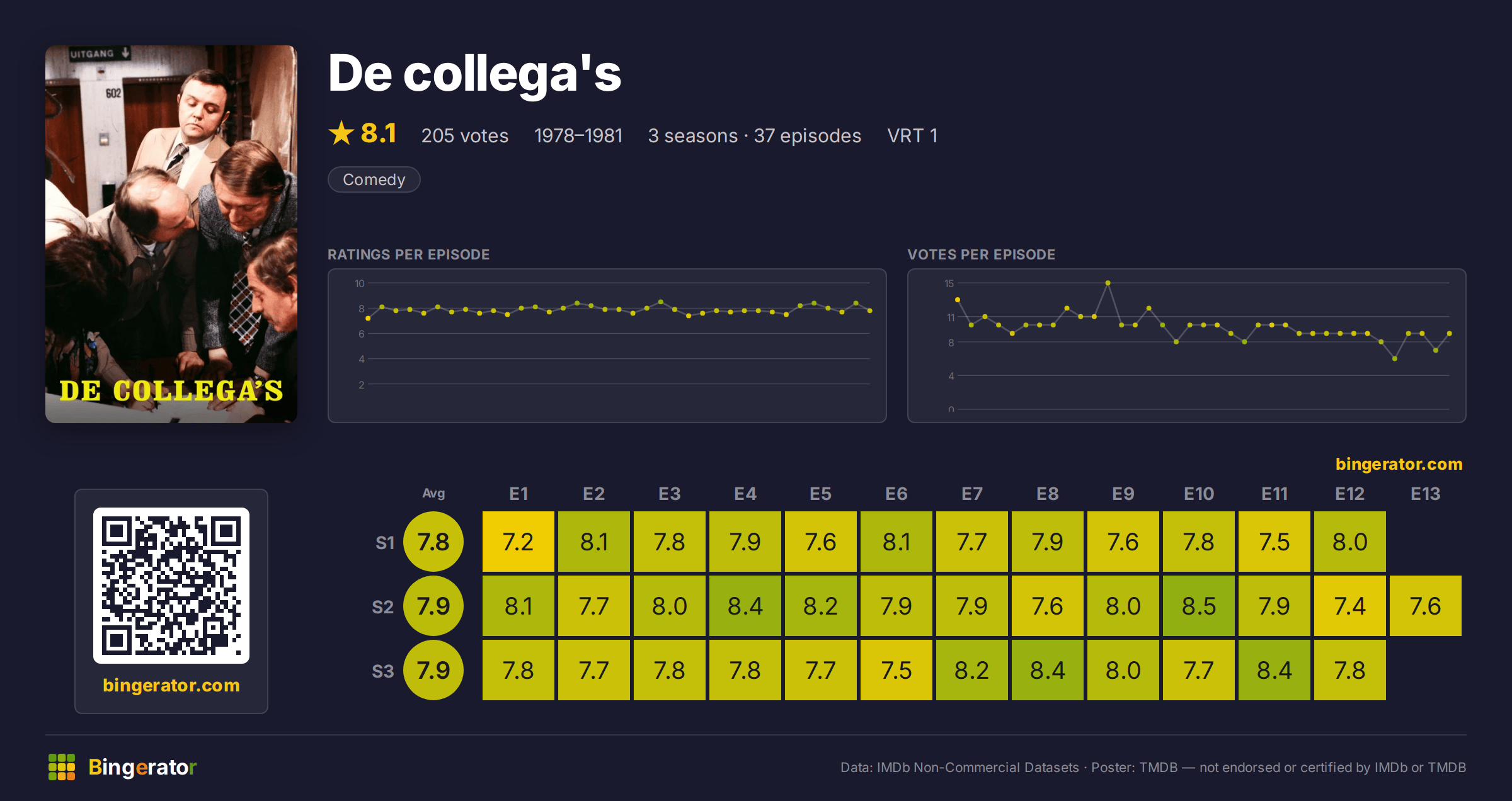Viewport: 1512px width, 801px height.
Task: Select S2 E12 cell rated 7.4
Action: pyautogui.click(x=1350, y=606)
